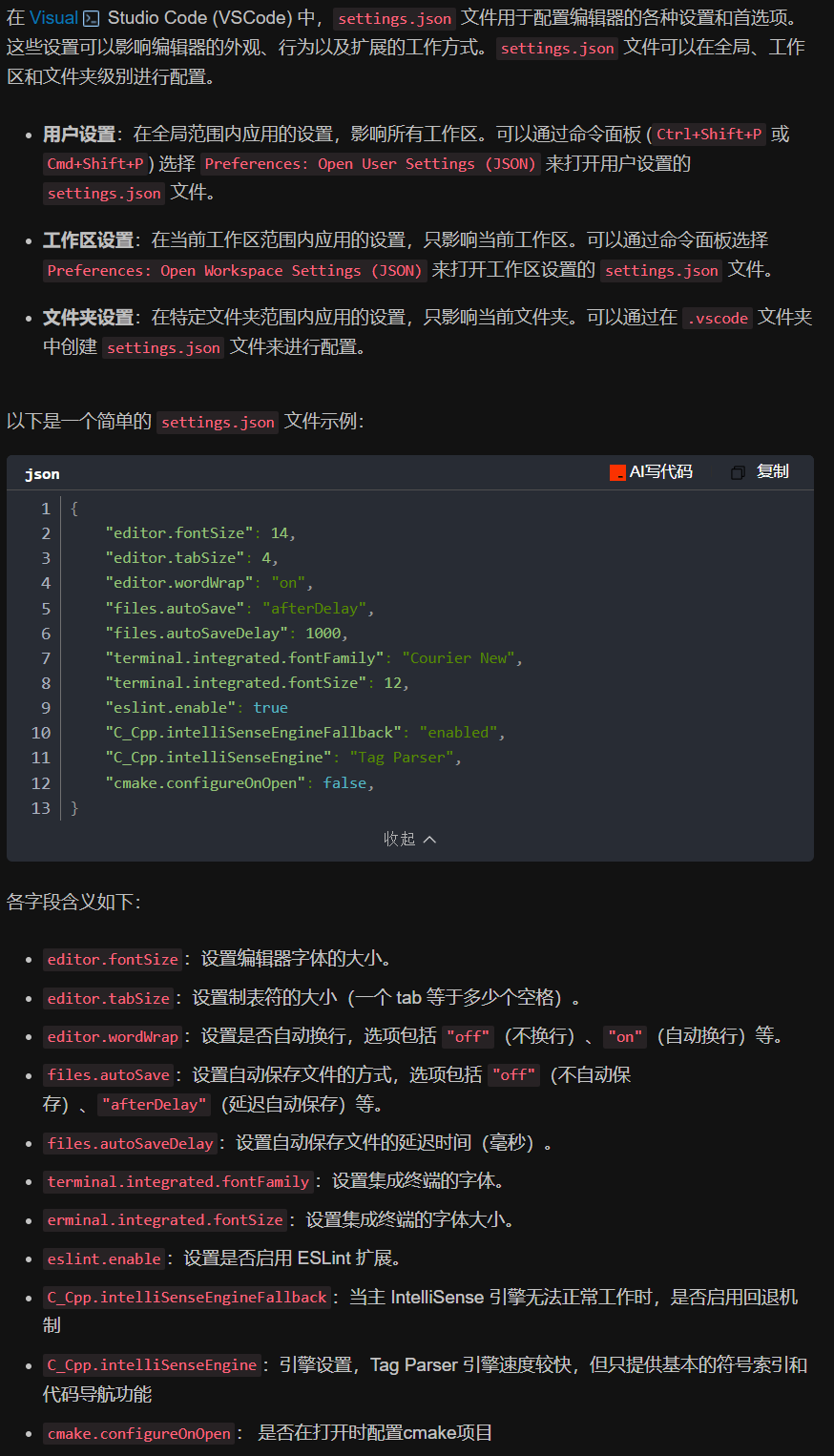This screenshot has width=834, height=1456.
Task: Click code line "terminal.integrated.fontSize": 12
Action: (258, 682)
